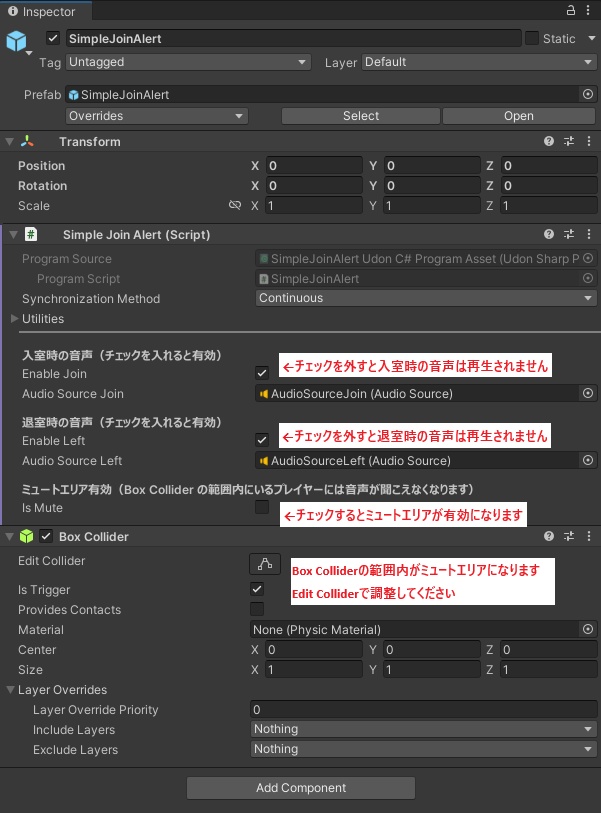Open the Layer dropdown set to Default
Image resolution: width=601 pixels, height=813 pixels.
479,62
